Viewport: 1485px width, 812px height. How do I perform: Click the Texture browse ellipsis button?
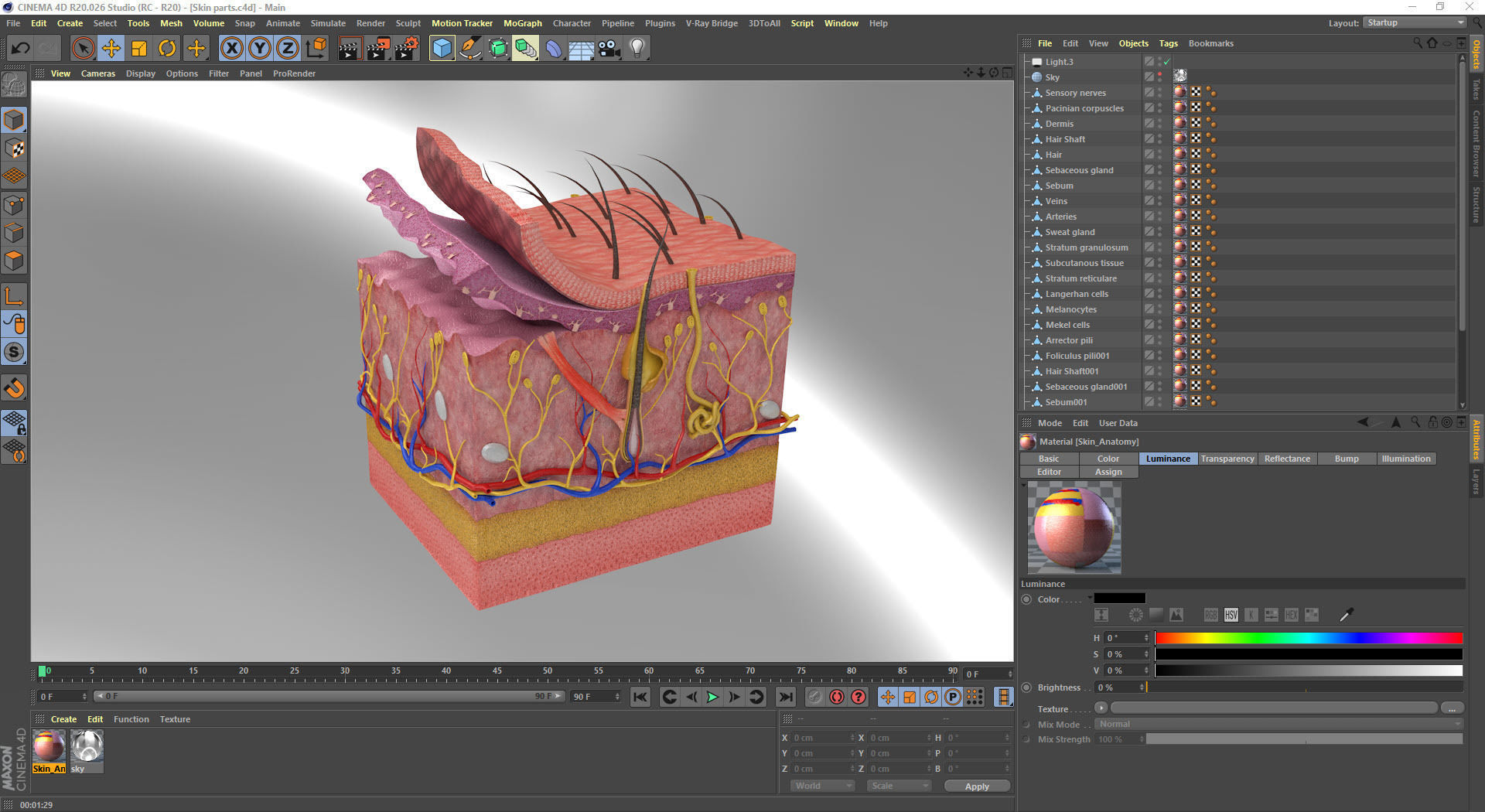1453,708
